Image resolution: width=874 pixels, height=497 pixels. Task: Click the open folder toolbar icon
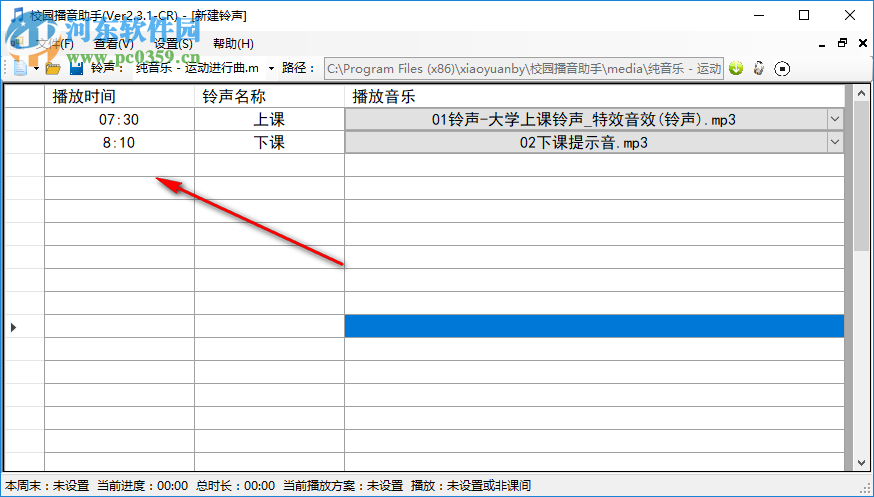click(x=53, y=69)
